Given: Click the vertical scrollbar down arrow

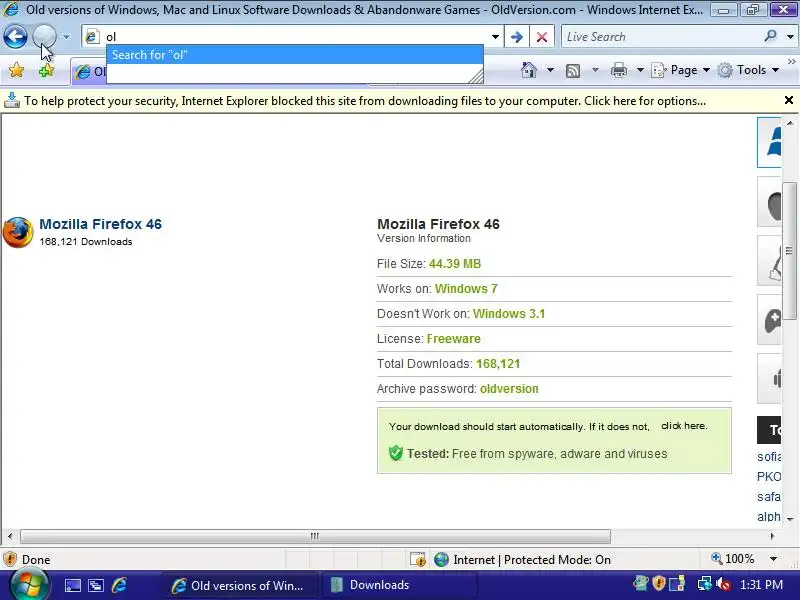Looking at the screenshot, I should tap(790, 519).
